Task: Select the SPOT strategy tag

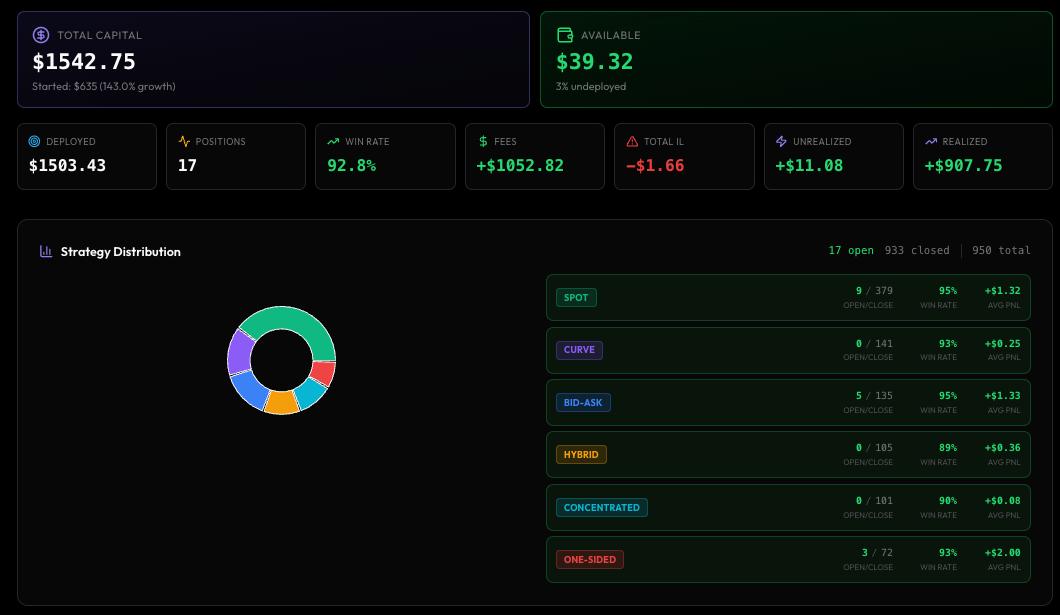Action: [x=576, y=297]
